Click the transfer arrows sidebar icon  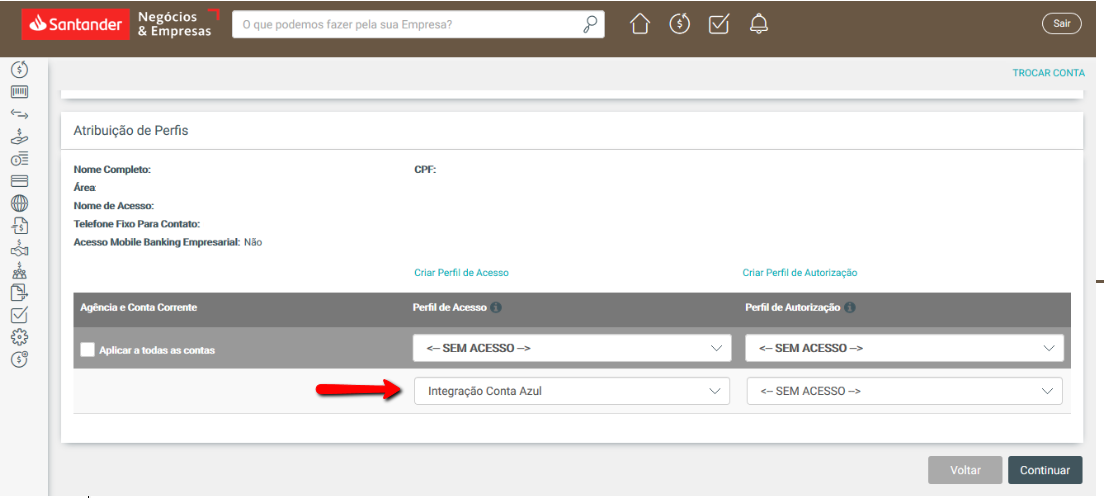19,115
